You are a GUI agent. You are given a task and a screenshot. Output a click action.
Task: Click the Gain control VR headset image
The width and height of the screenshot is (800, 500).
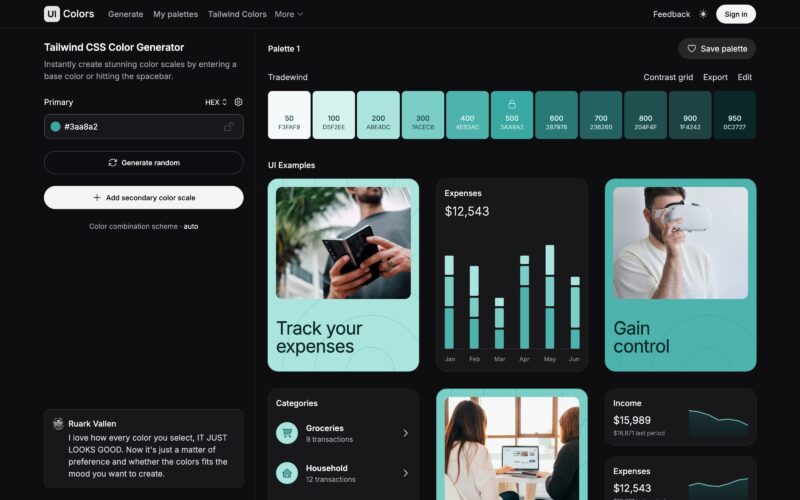click(680, 243)
